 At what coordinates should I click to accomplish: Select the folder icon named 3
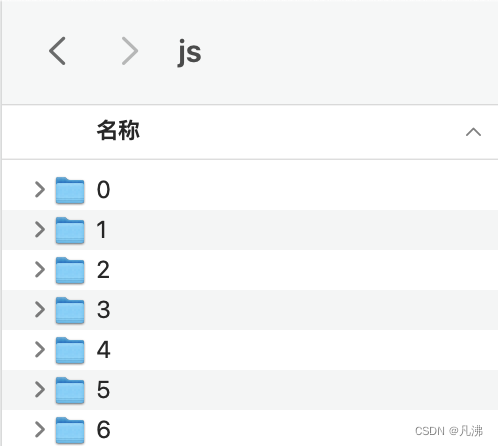point(70,310)
